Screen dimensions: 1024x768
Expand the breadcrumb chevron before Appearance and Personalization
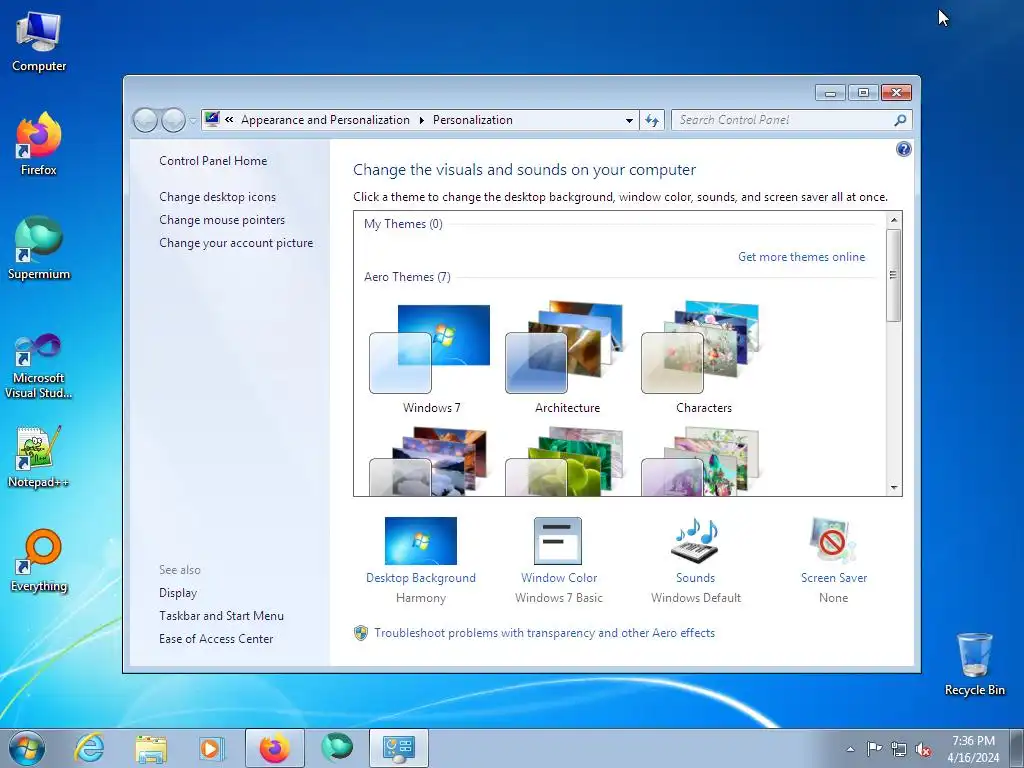click(229, 120)
